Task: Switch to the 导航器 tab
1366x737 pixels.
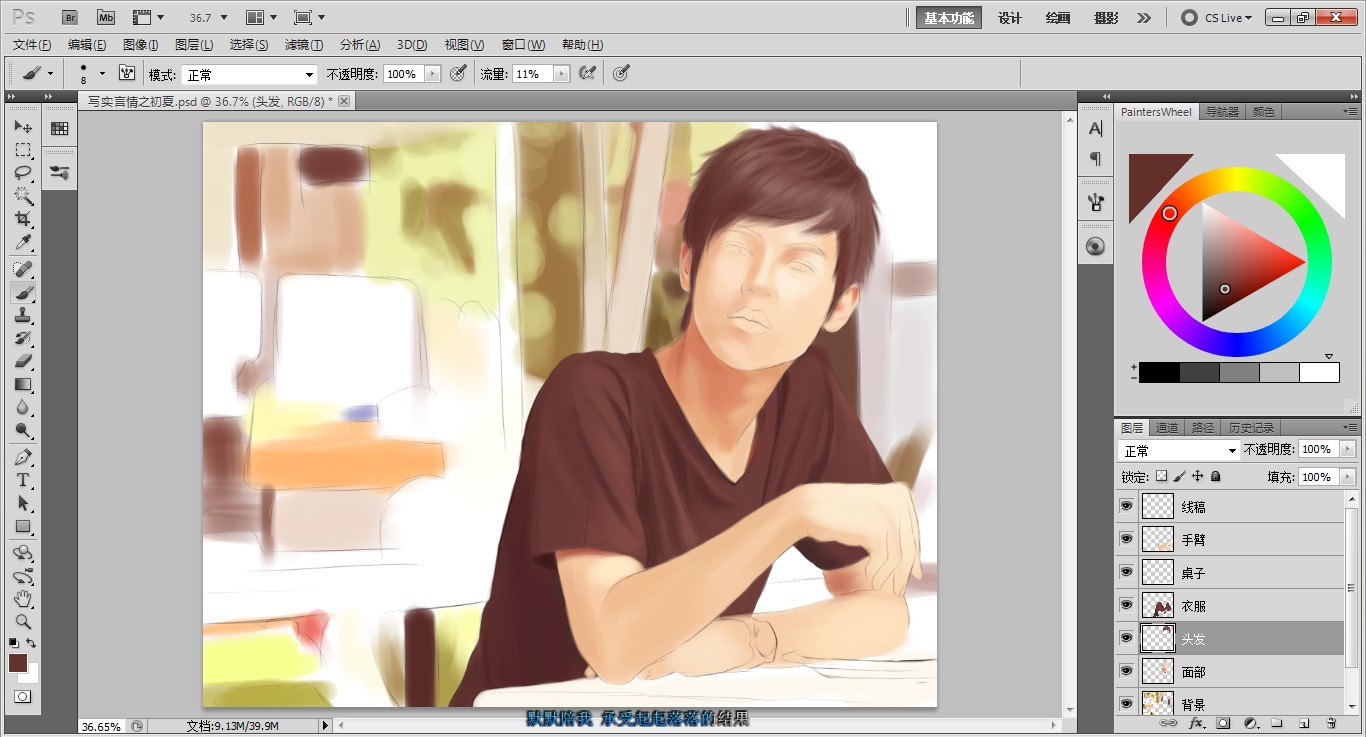Action: (1222, 112)
